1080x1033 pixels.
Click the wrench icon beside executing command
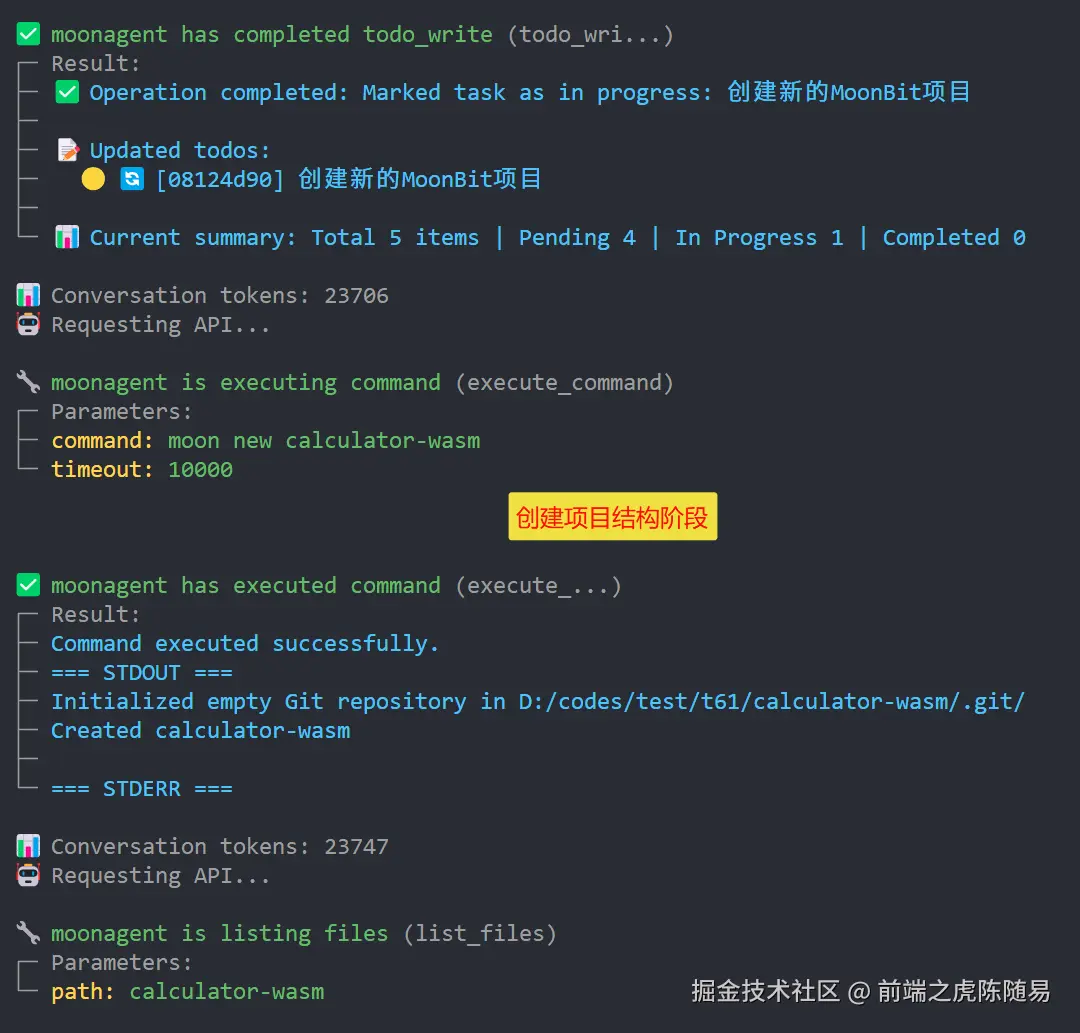(28, 383)
